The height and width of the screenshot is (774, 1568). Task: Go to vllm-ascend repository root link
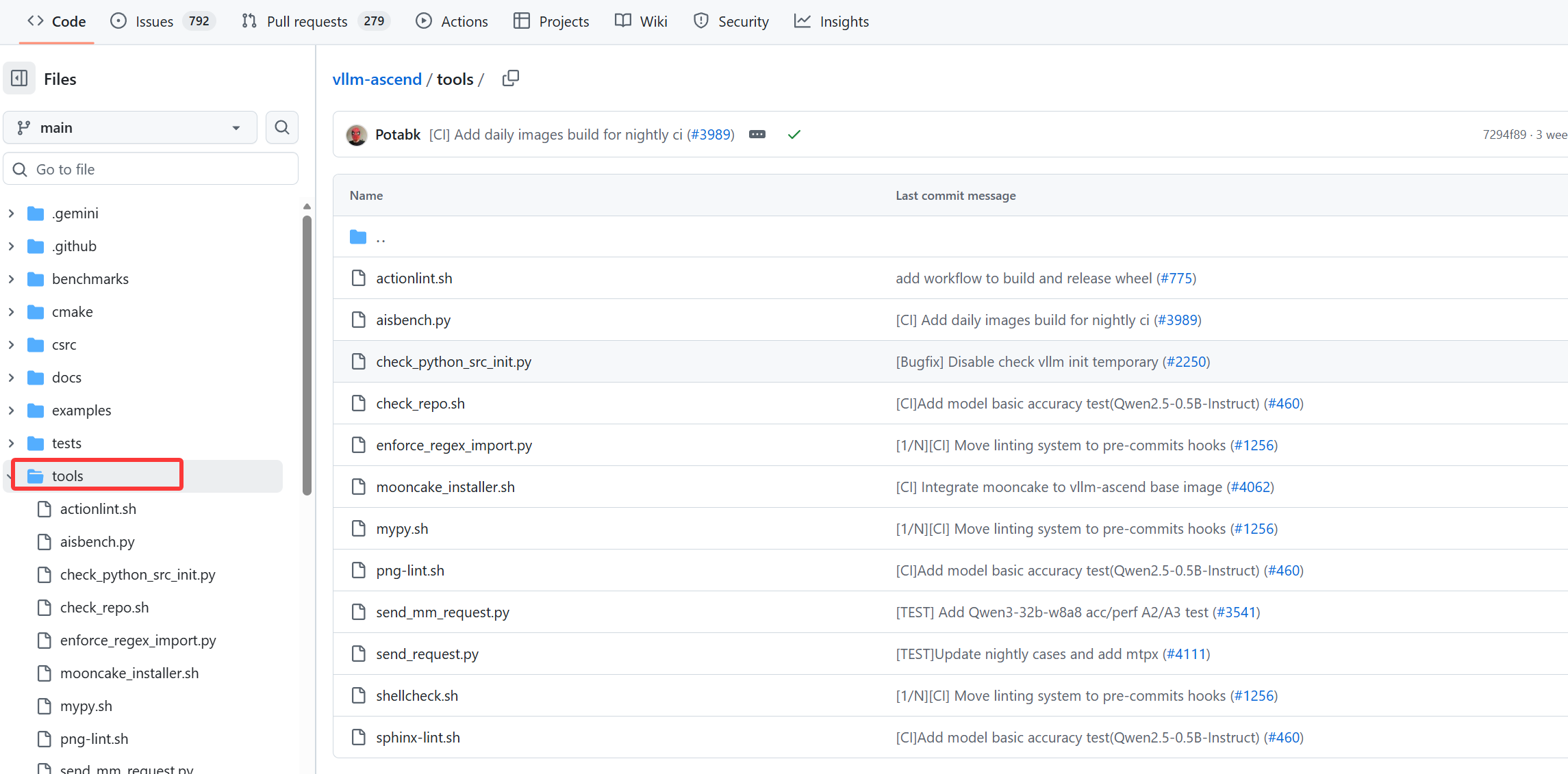377,79
